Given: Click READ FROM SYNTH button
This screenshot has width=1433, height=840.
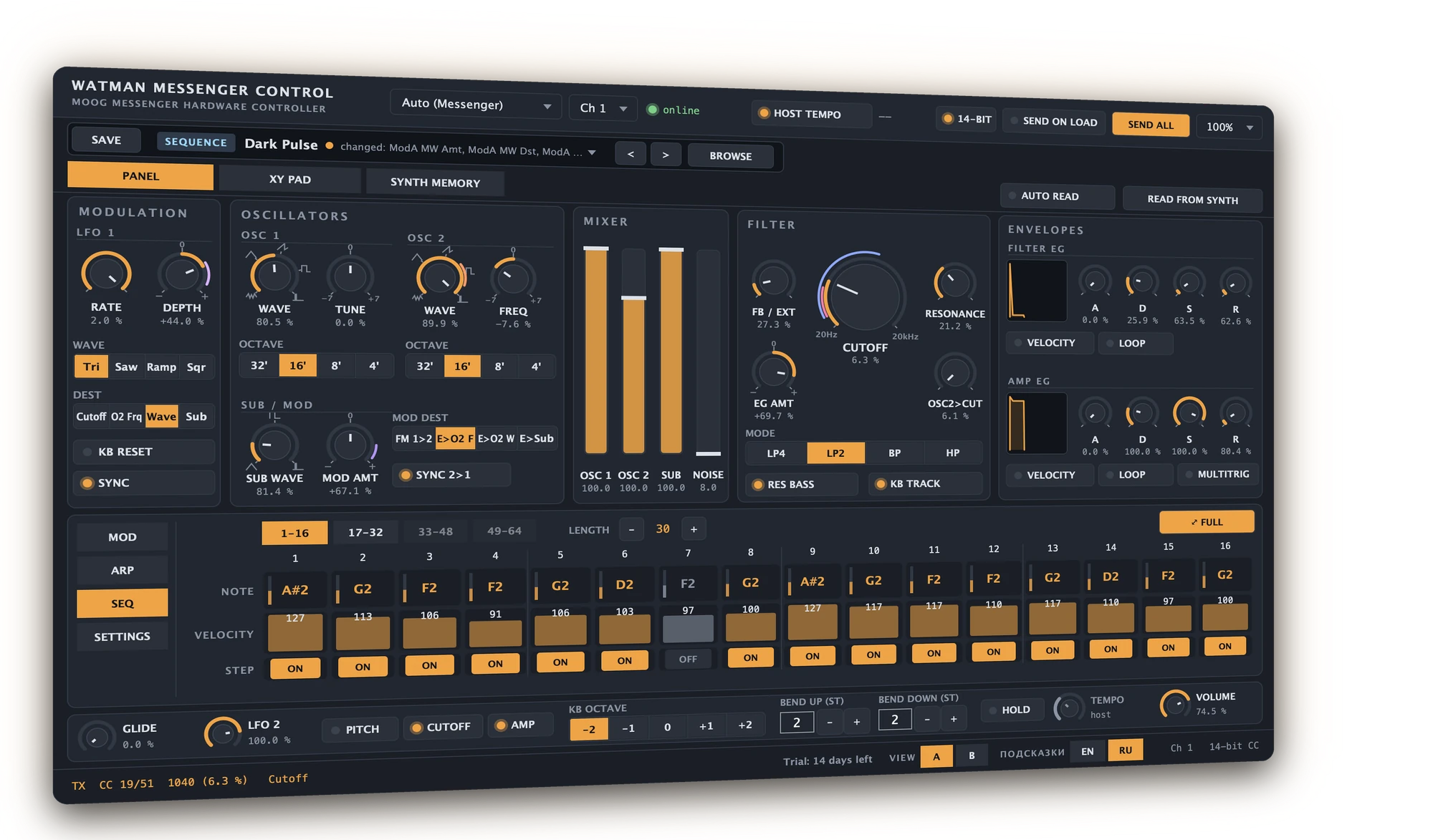Looking at the screenshot, I should (1192, 199).
